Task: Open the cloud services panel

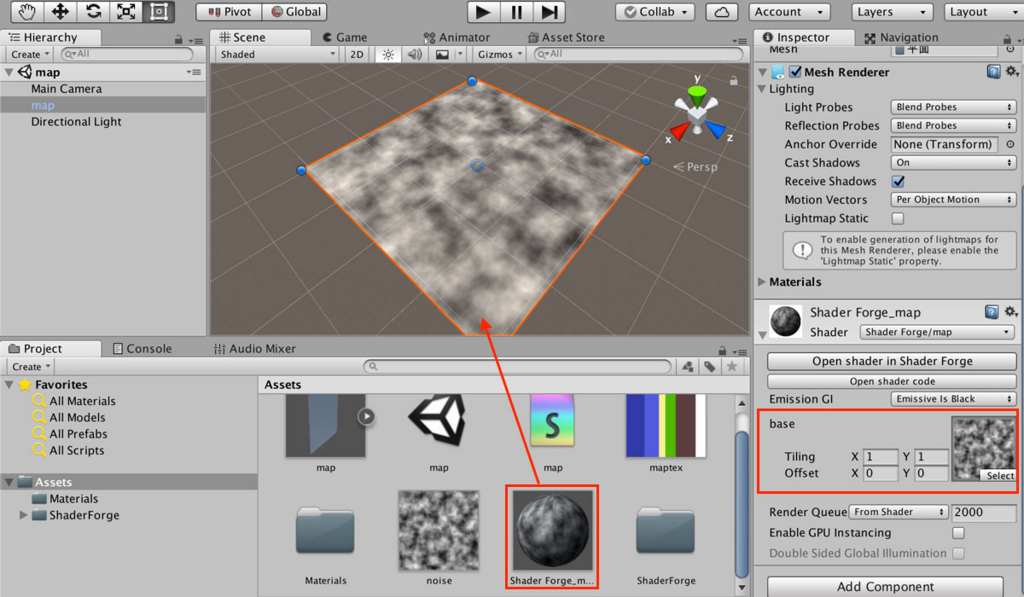Action: tap(722, 12)
